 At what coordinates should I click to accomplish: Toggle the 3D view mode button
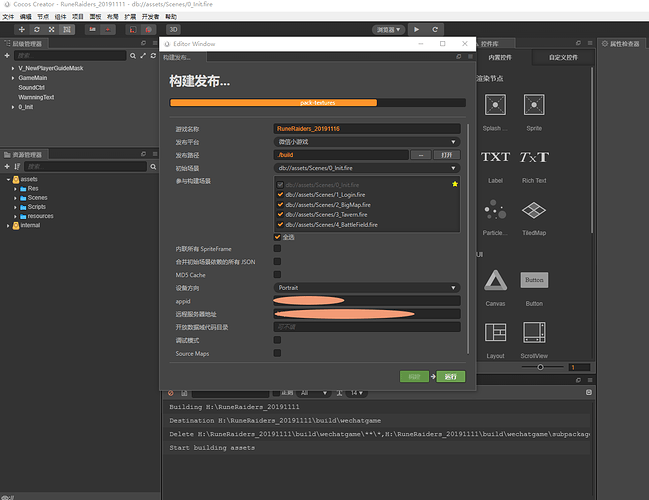(173, 29)
